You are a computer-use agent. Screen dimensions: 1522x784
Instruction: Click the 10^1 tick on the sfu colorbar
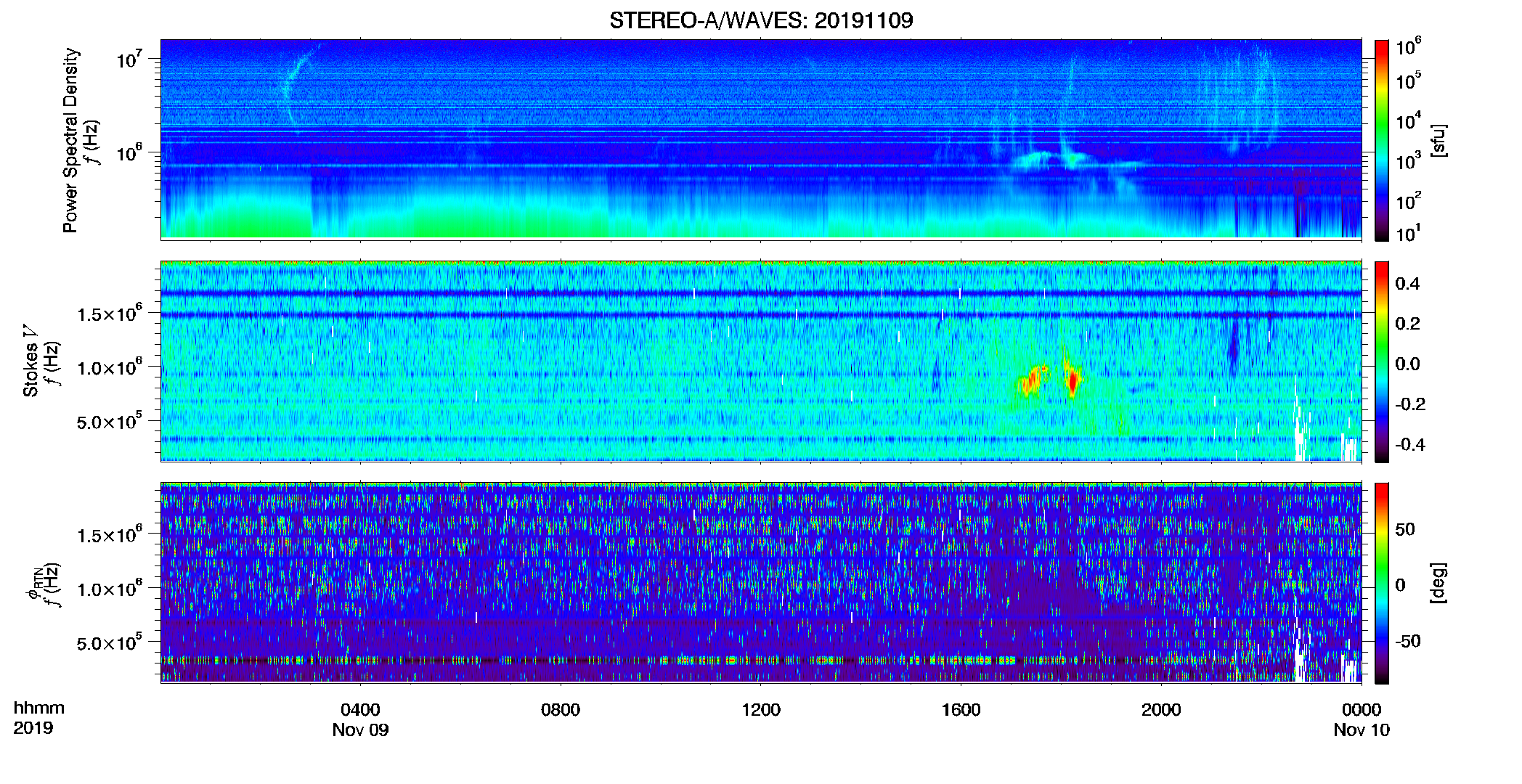click(x=1409, y=234)
